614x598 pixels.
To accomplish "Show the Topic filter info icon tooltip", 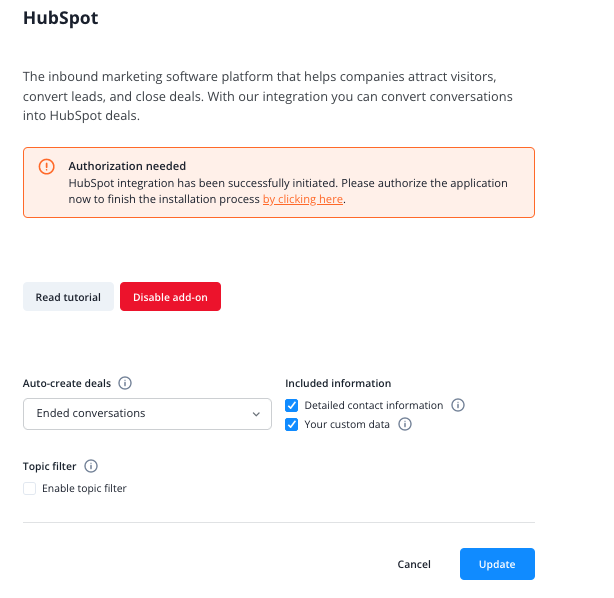I will click(91, 466).
